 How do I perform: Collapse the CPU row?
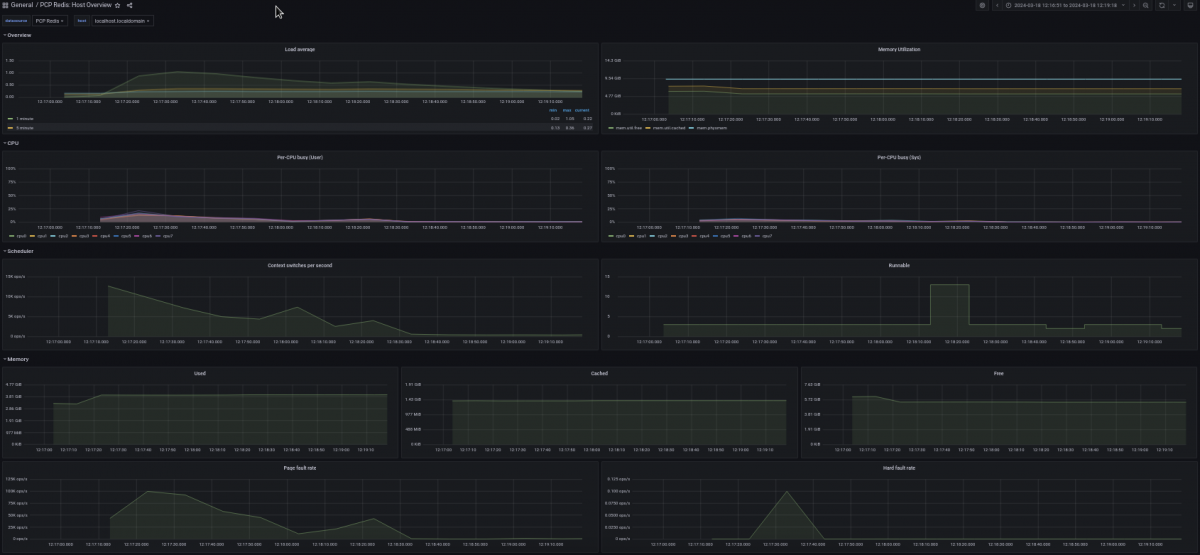[11, 143]
